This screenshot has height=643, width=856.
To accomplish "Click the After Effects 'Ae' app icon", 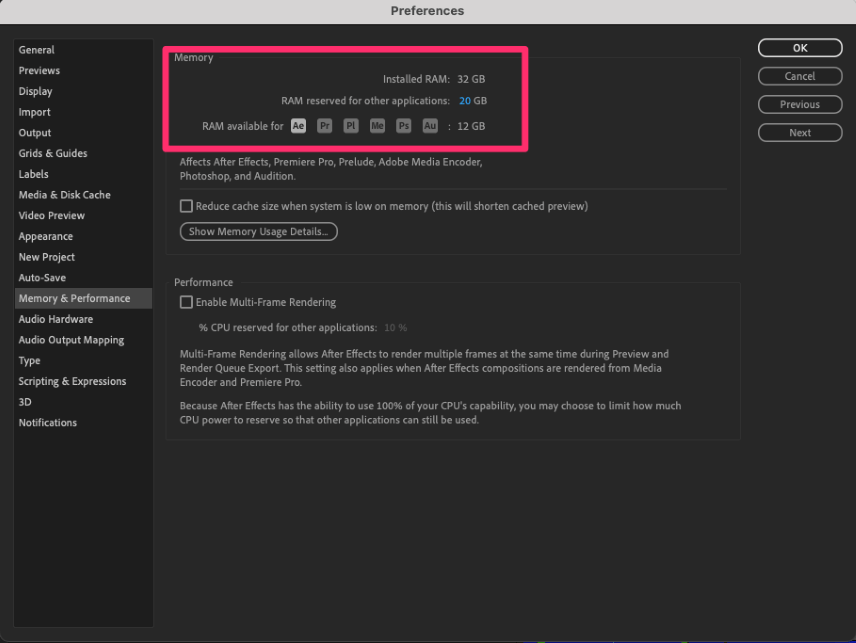I will pyautogui.click(x=298, y=126).
